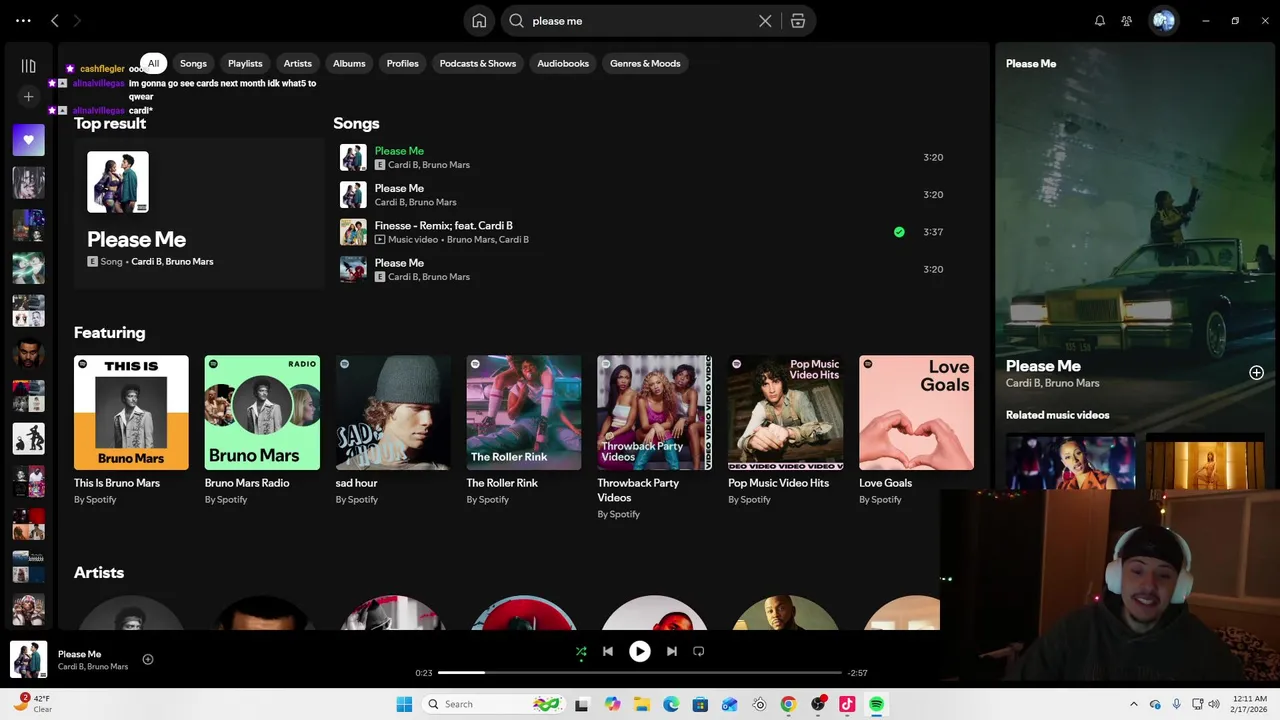Click the Windows taskbar Search box
The image size is (1280, 720).
[x=492, y=704]
